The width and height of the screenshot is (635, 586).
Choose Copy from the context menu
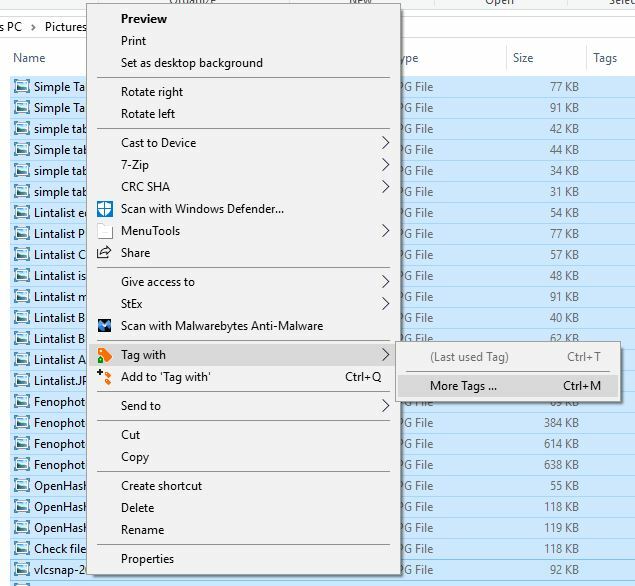click(135, 457)
